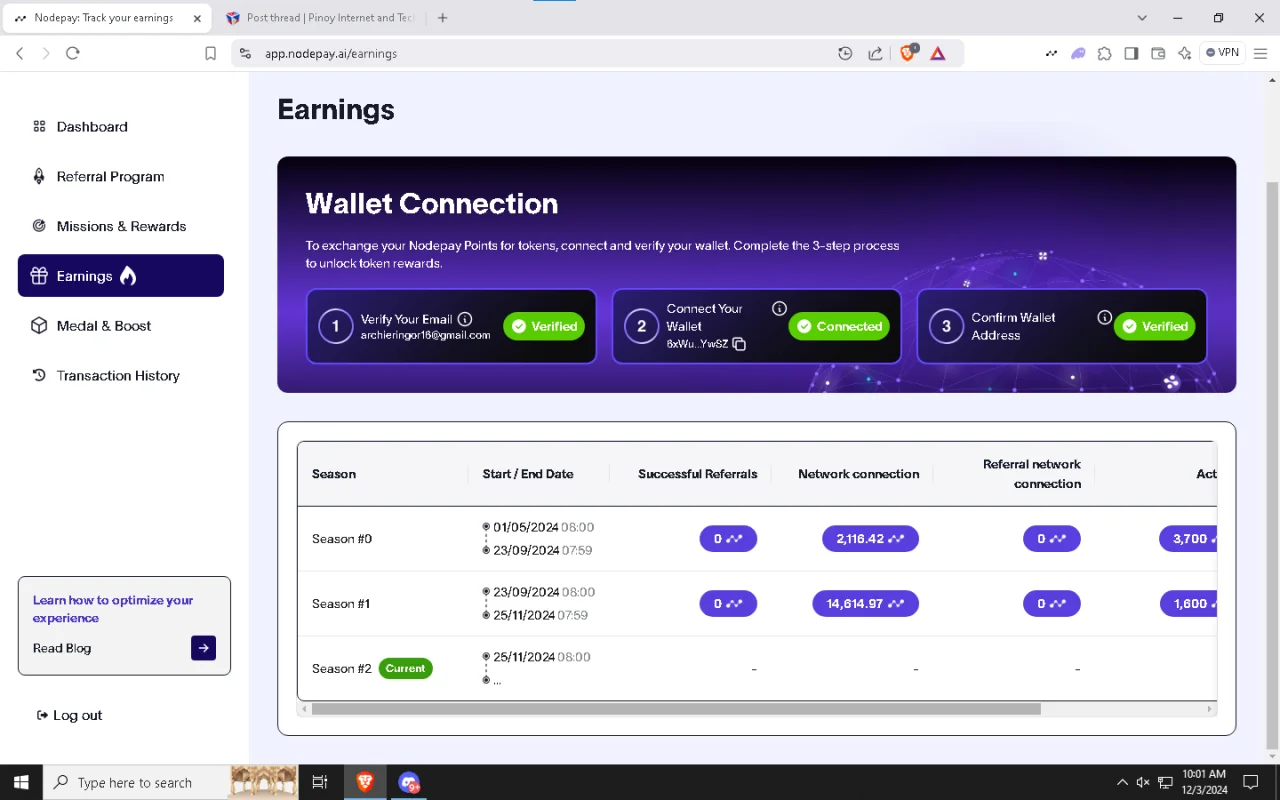The width and height of the screenshot is (1280, 800).
Task: Open Task View on taskbar
Action: [x=320, y=782]
